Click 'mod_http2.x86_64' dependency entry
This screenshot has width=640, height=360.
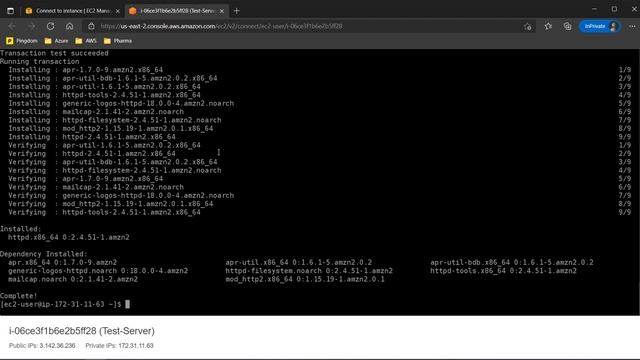tap(305, 279)
